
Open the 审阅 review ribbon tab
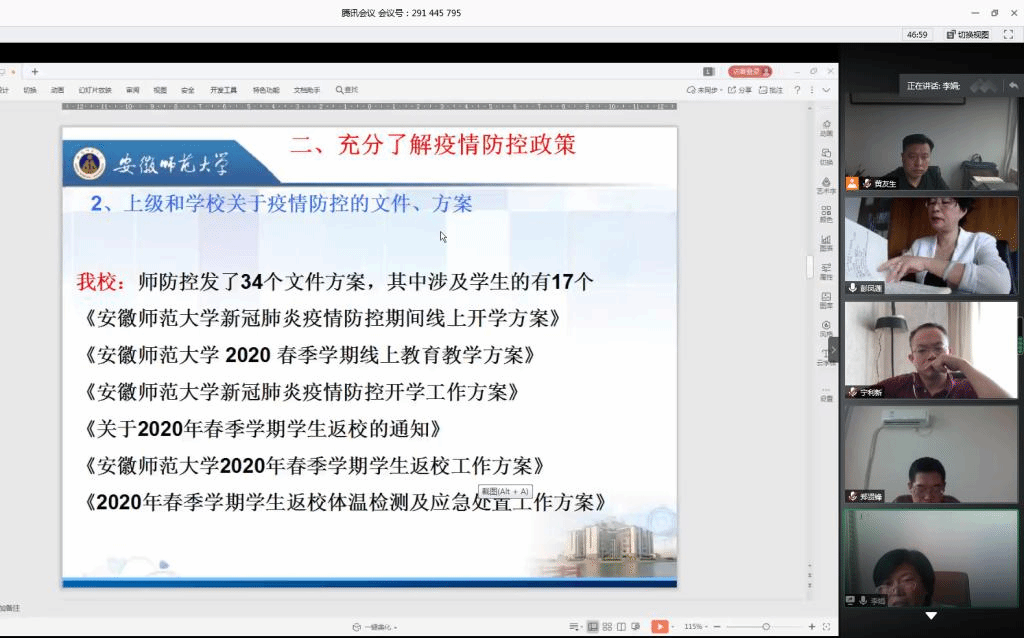tap(133, 90)
